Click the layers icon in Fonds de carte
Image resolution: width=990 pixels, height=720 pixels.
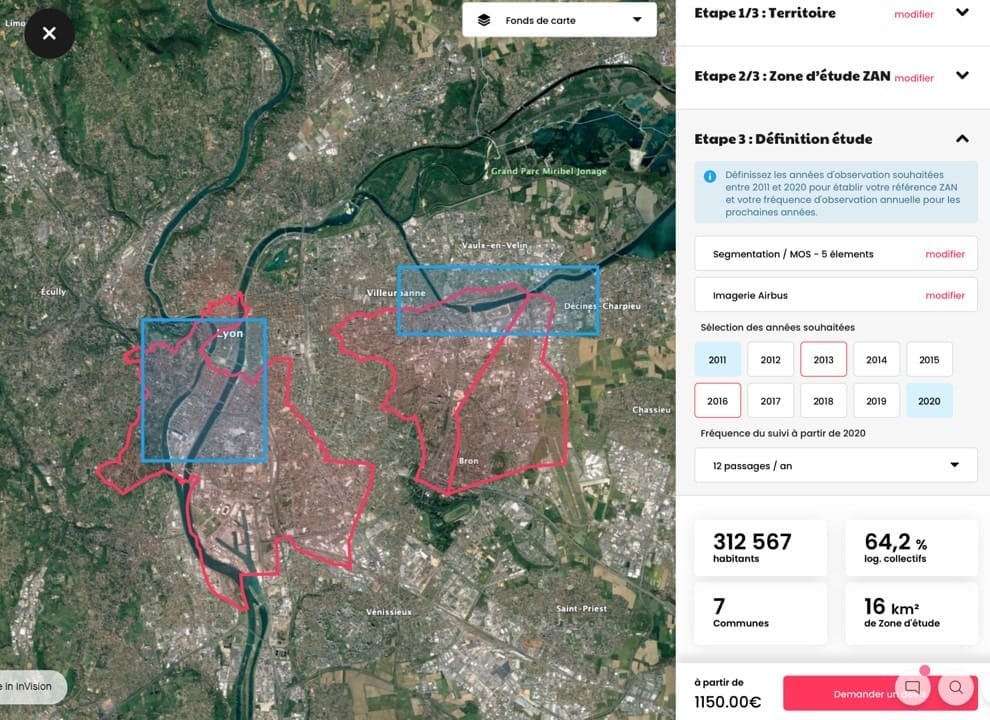coord(484,20)
